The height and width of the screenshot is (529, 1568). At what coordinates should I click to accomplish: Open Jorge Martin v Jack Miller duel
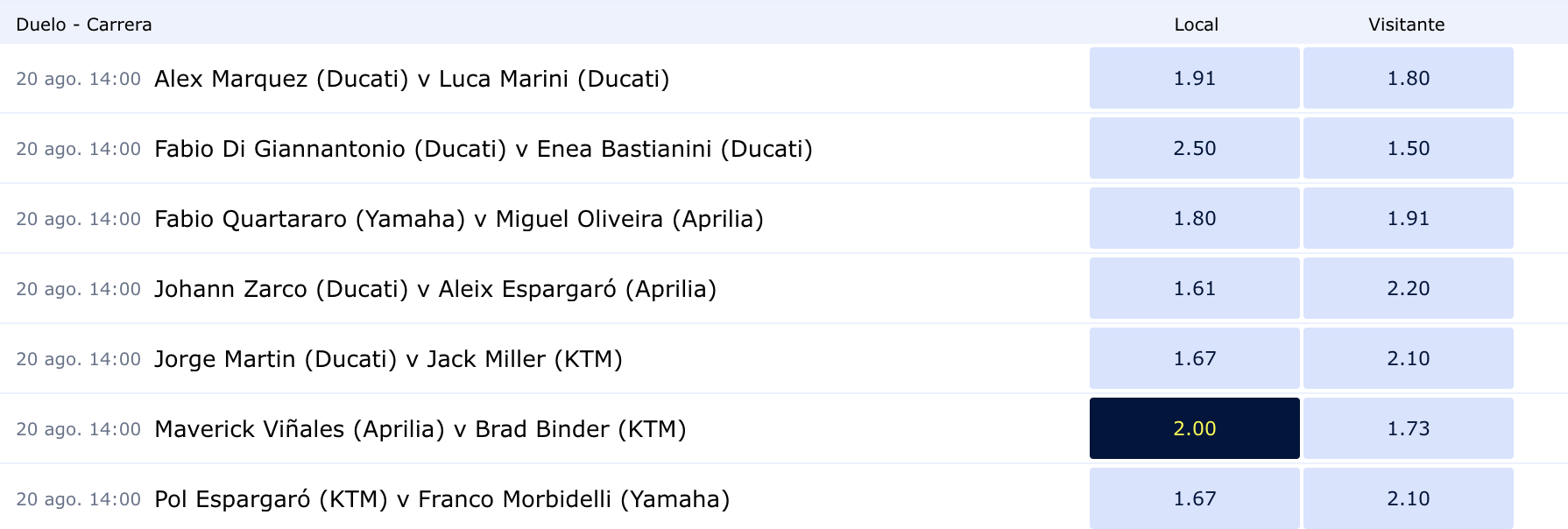pyautogui.click(x=388, y=359)
